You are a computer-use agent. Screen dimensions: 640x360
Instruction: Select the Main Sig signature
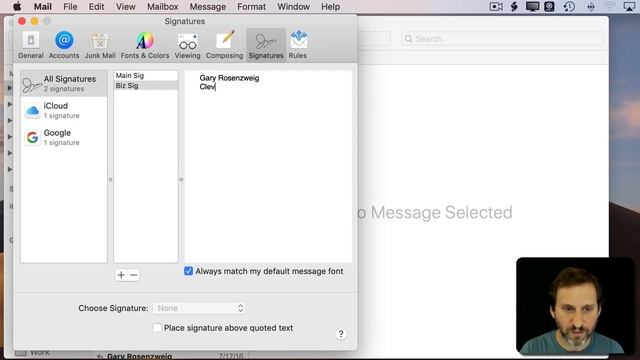point(146,76)
